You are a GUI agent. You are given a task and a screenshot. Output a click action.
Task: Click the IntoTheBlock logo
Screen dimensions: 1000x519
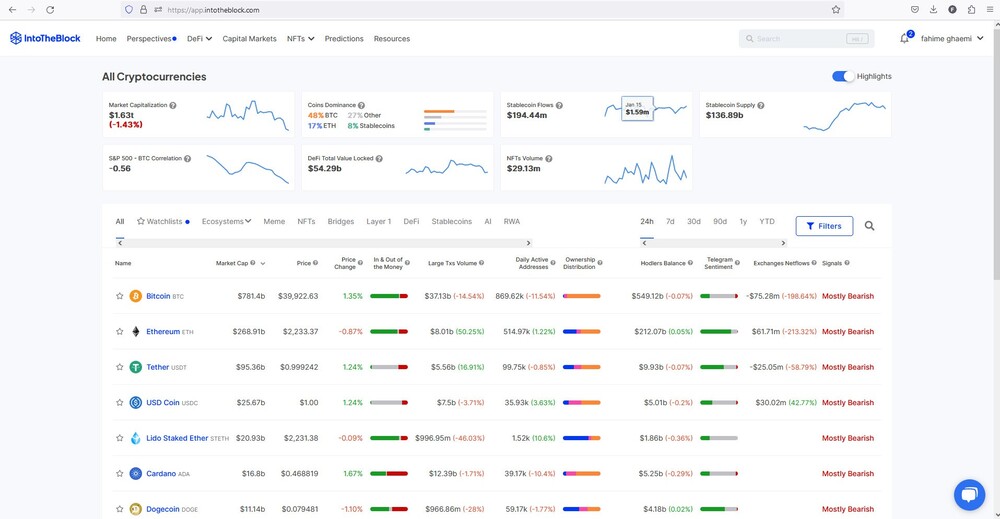45,38
